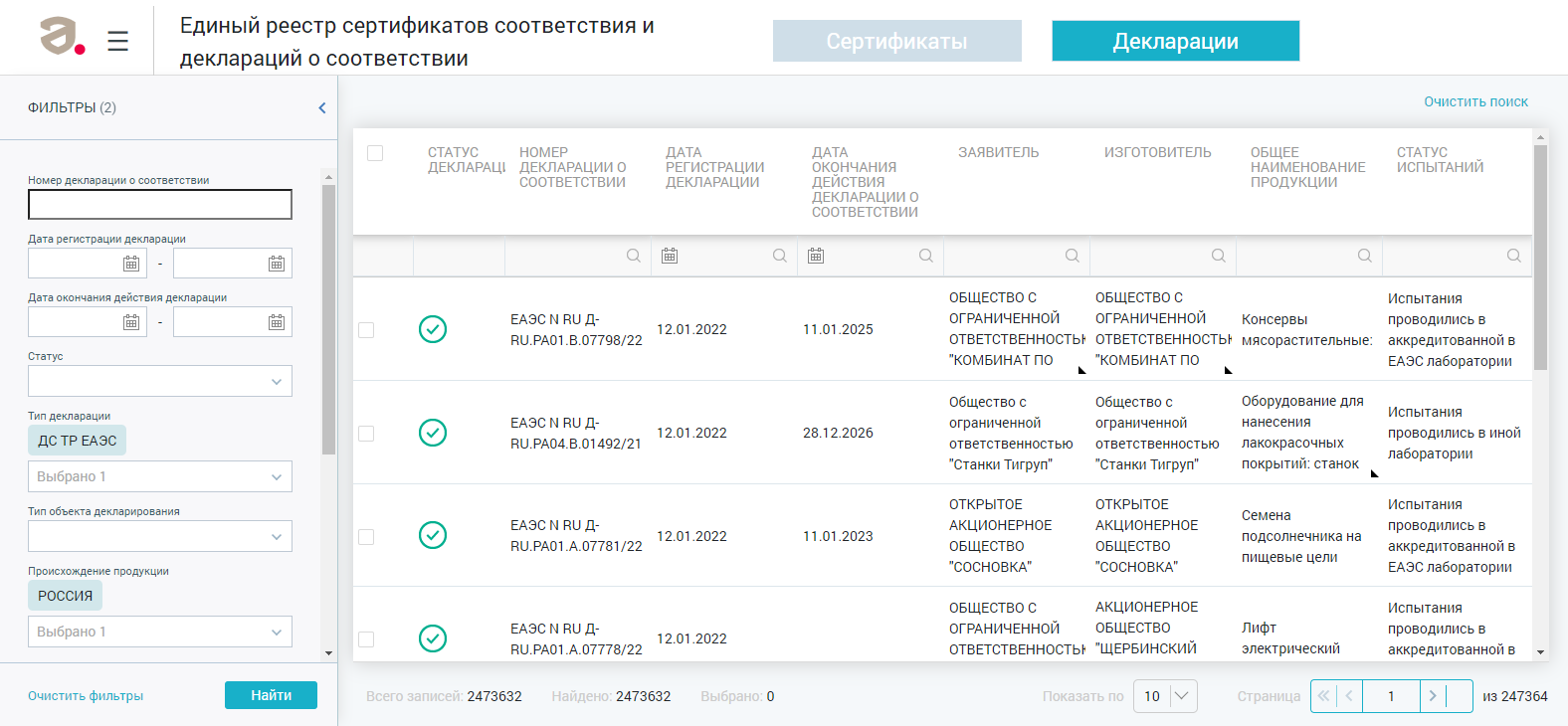Viewport: 1568px width, 726px height.
Task: Click search icon in product name column
Action: pyautogui.click(x=1364, y=256)
